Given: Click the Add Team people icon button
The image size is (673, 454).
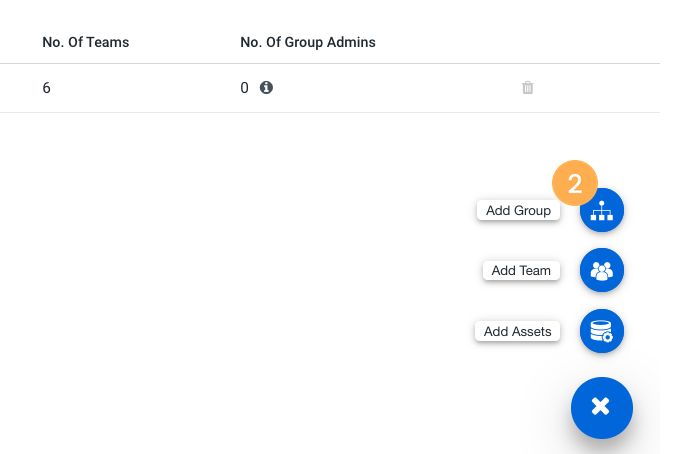Looking at the screenshot, I should [601, 270].
